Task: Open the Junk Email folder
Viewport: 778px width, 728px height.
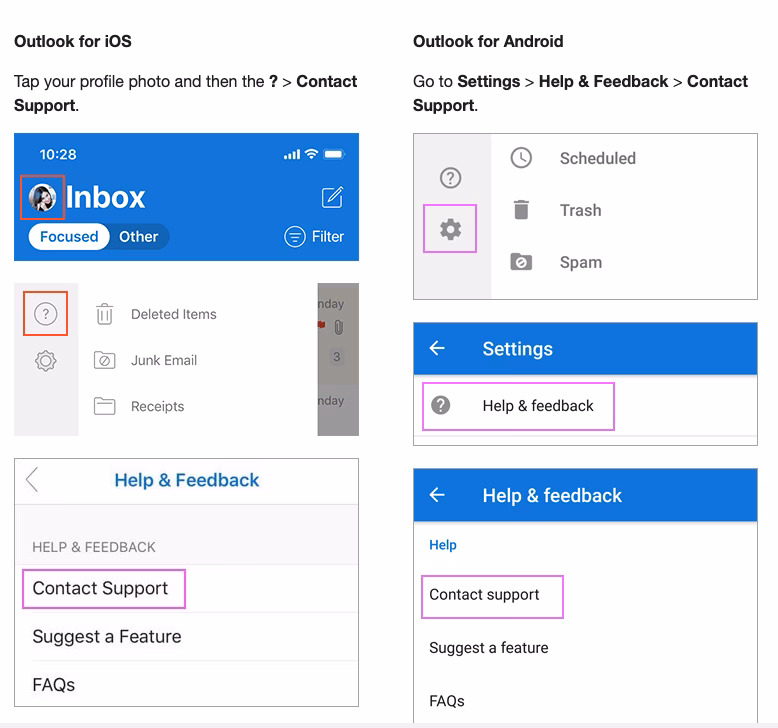Action: pos(163,360)
